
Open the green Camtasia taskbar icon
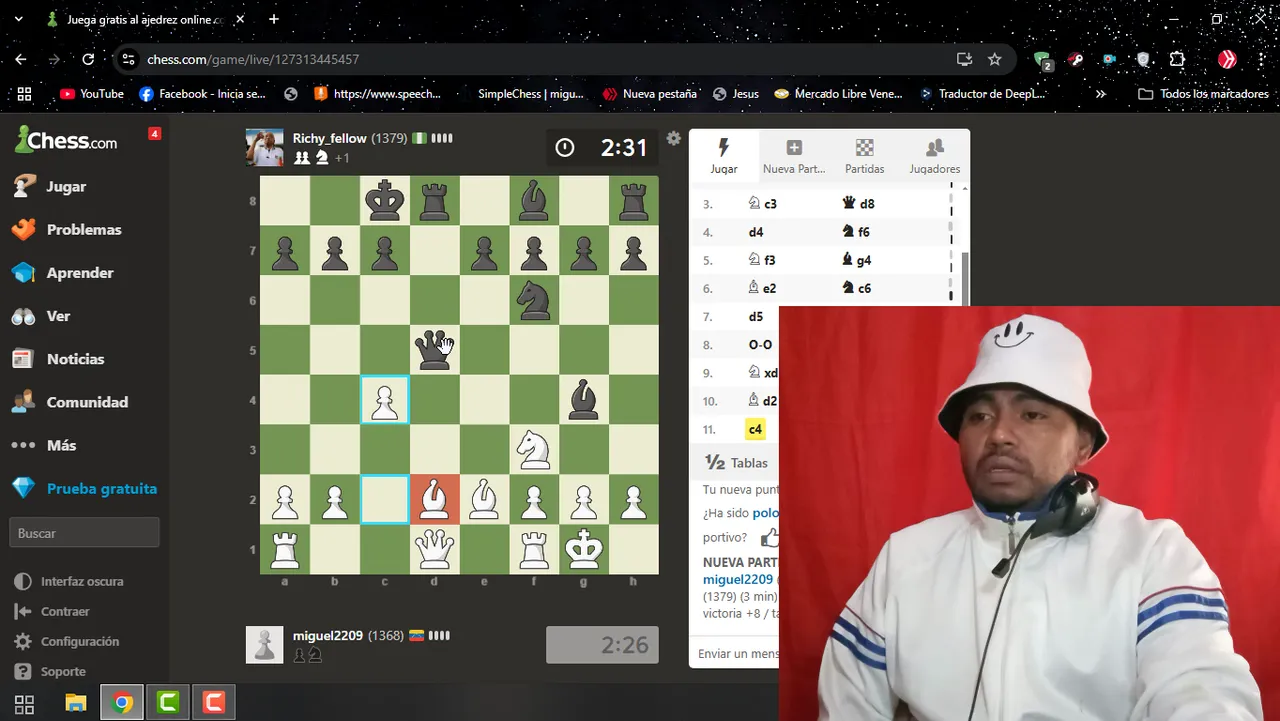click(x=168, y=703)
